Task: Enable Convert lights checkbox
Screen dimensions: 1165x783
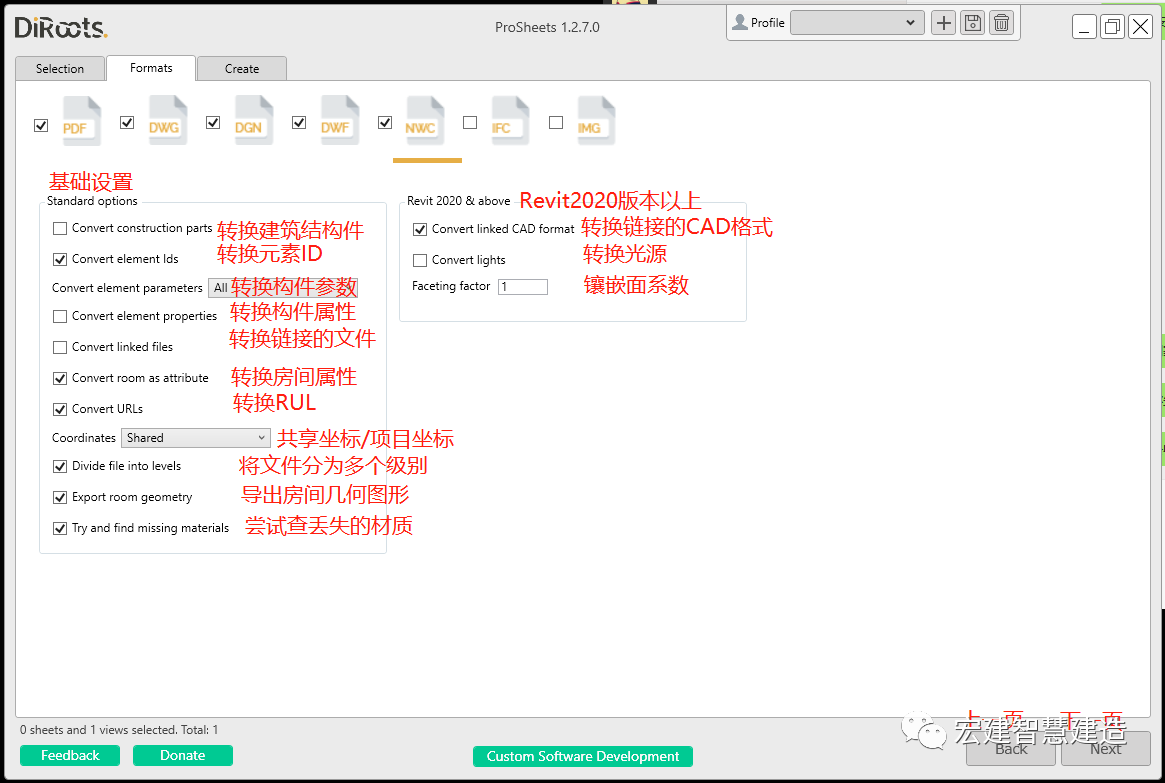Action: (x=420, y=261)
